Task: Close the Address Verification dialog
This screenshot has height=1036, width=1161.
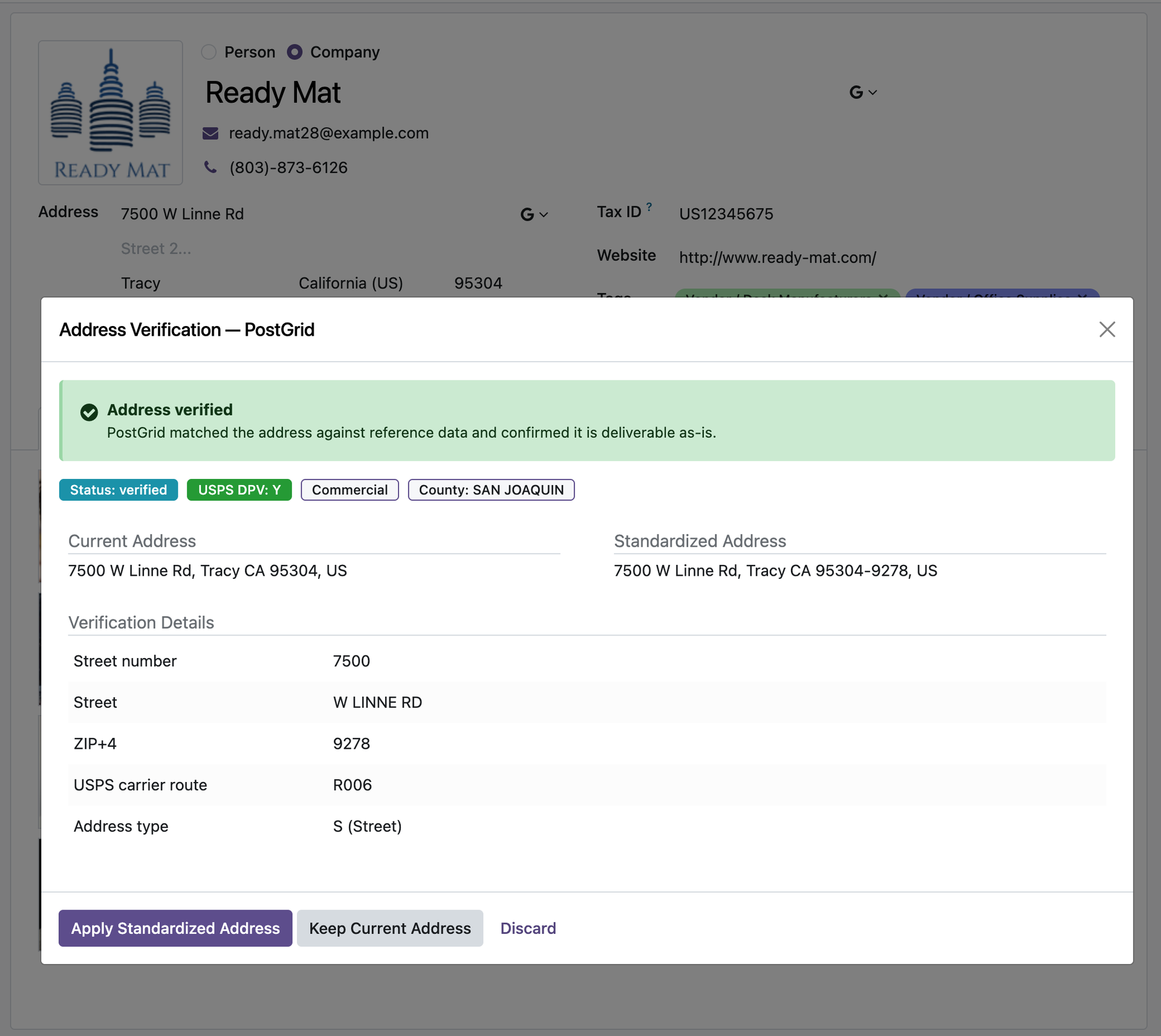Action: 1107,330
